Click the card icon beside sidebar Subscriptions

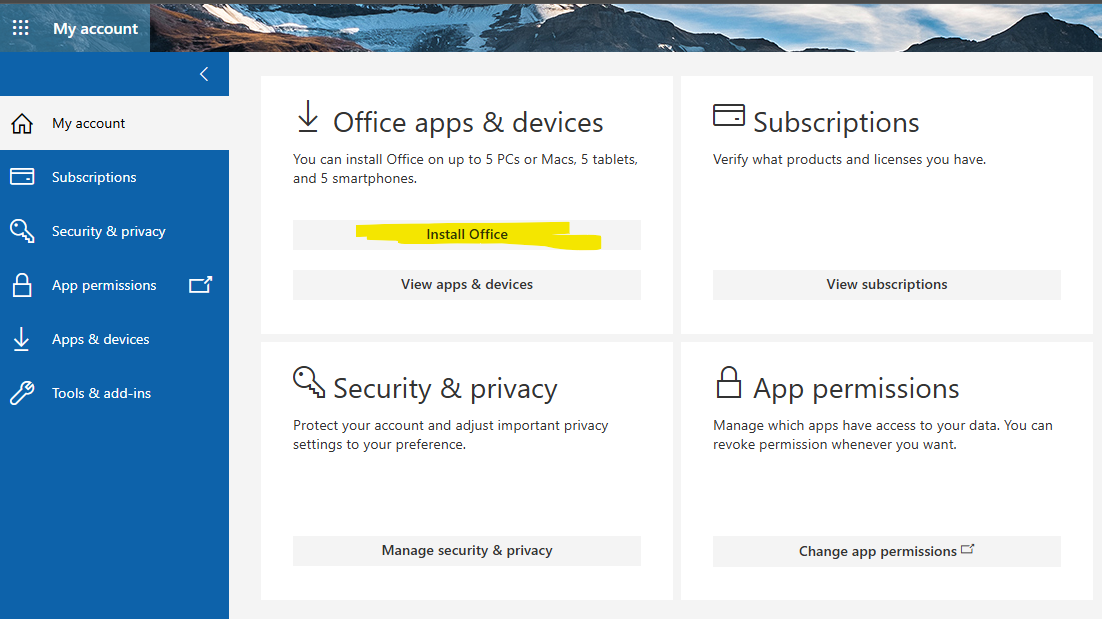(x=22, y=176)
